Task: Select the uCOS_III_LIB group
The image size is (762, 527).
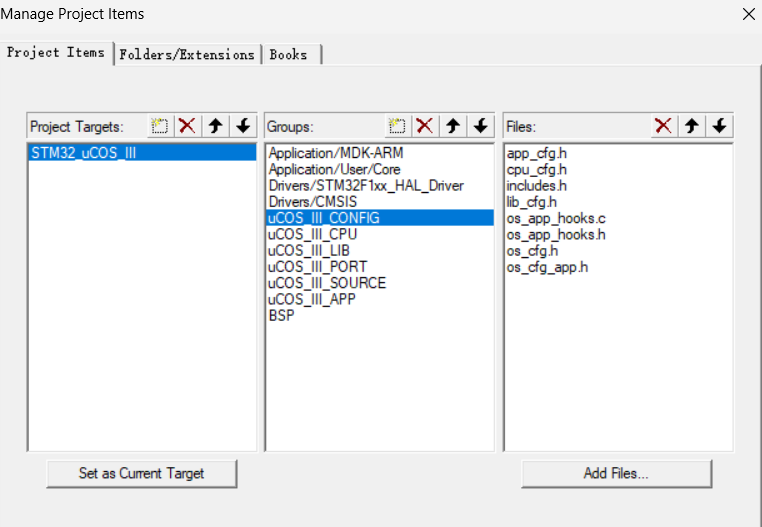Action: [x=380, y=250]
